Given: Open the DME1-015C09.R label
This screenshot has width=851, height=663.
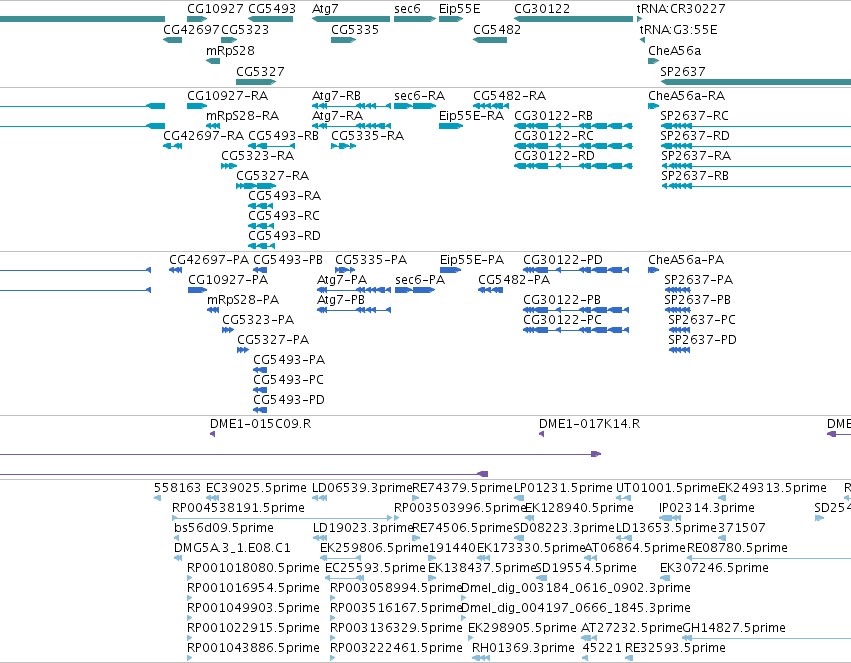Looking at the screenshot, I should (x=261, y=425).
